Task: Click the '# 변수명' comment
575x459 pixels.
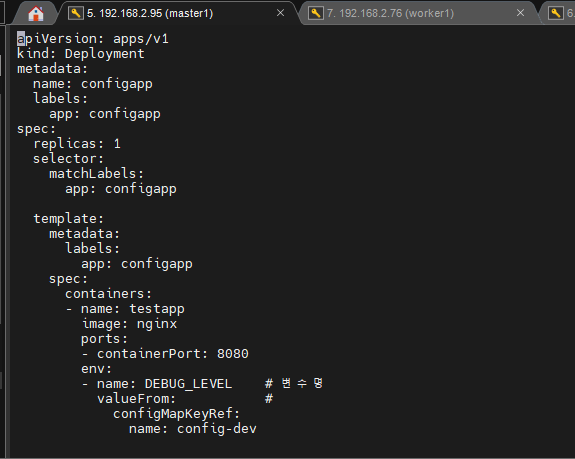Action: click(x=294, y=383)
